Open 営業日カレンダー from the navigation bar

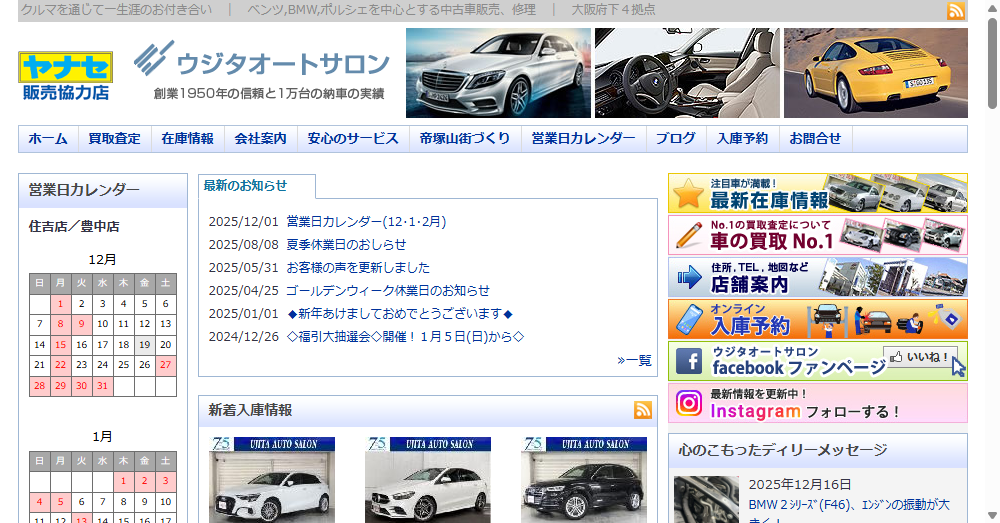coord(583,139)
